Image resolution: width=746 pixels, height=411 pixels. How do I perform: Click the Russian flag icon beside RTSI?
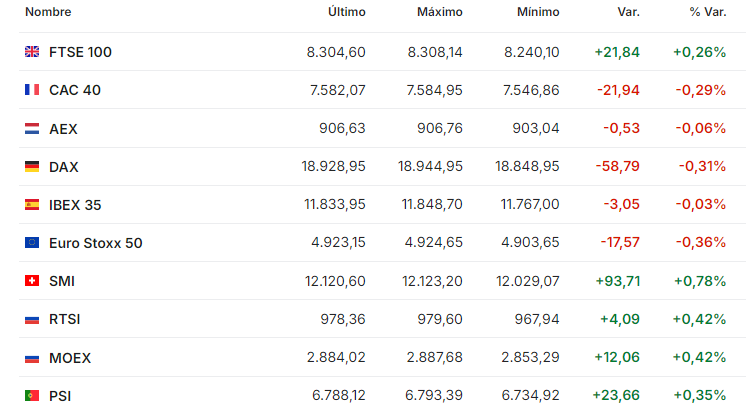coord(32,320)
